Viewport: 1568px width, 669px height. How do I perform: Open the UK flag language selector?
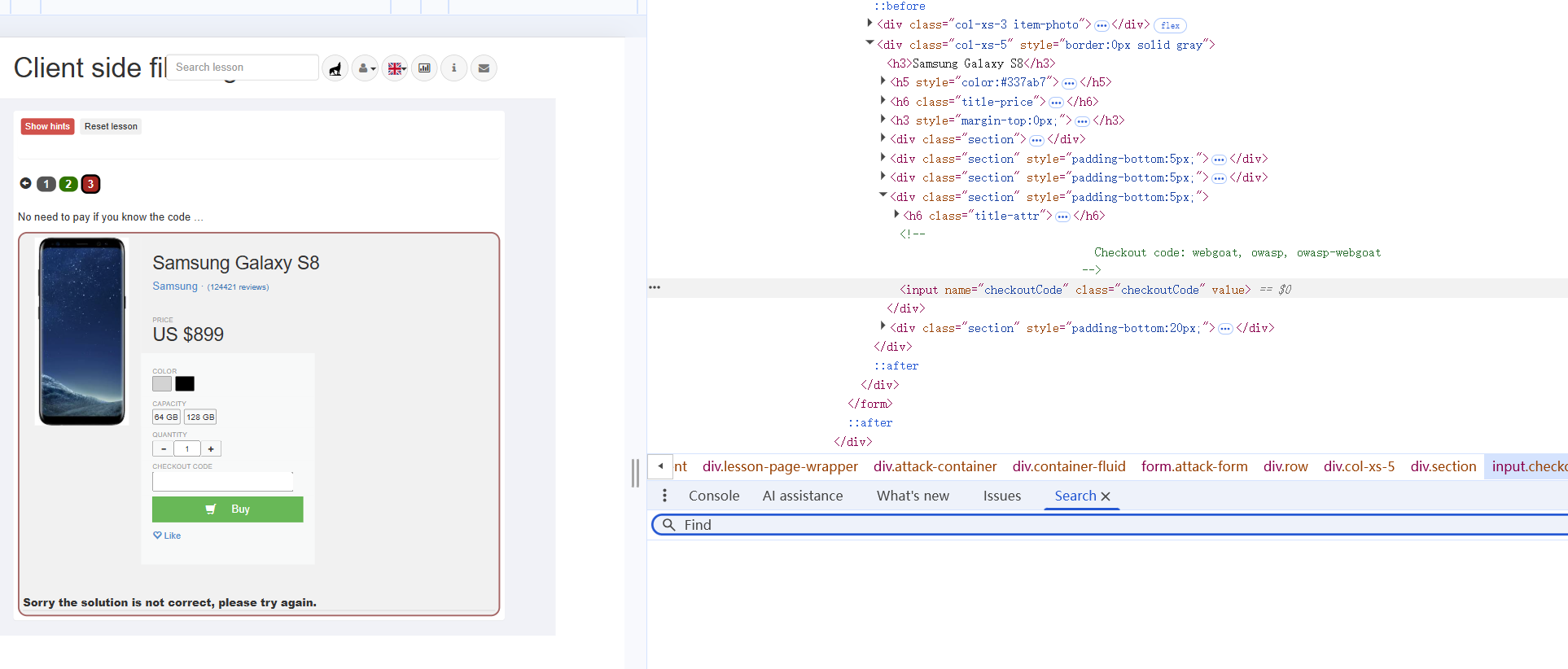tap(396, 68)
